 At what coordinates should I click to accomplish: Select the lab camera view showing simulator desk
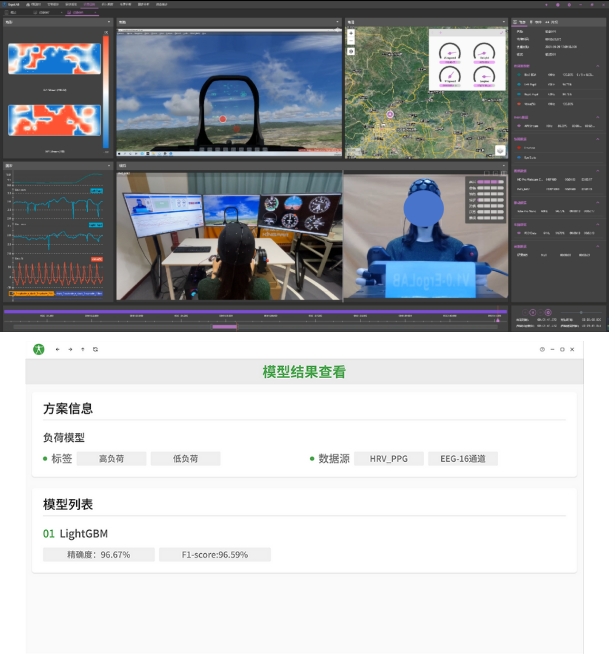coord(229,236)
